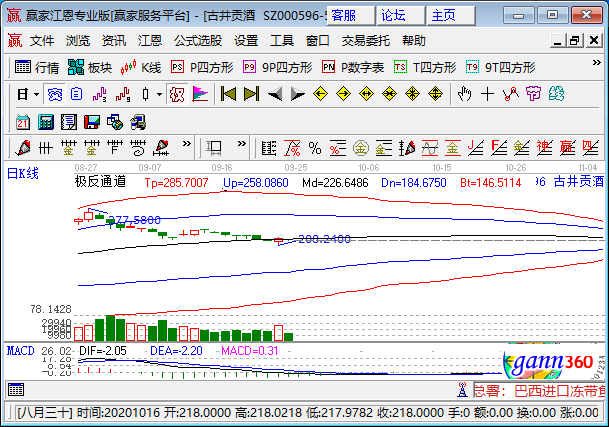The height and width of the screenshot is (427, 609).
Task: Click the floppy disk save icon
Action: 92,122
